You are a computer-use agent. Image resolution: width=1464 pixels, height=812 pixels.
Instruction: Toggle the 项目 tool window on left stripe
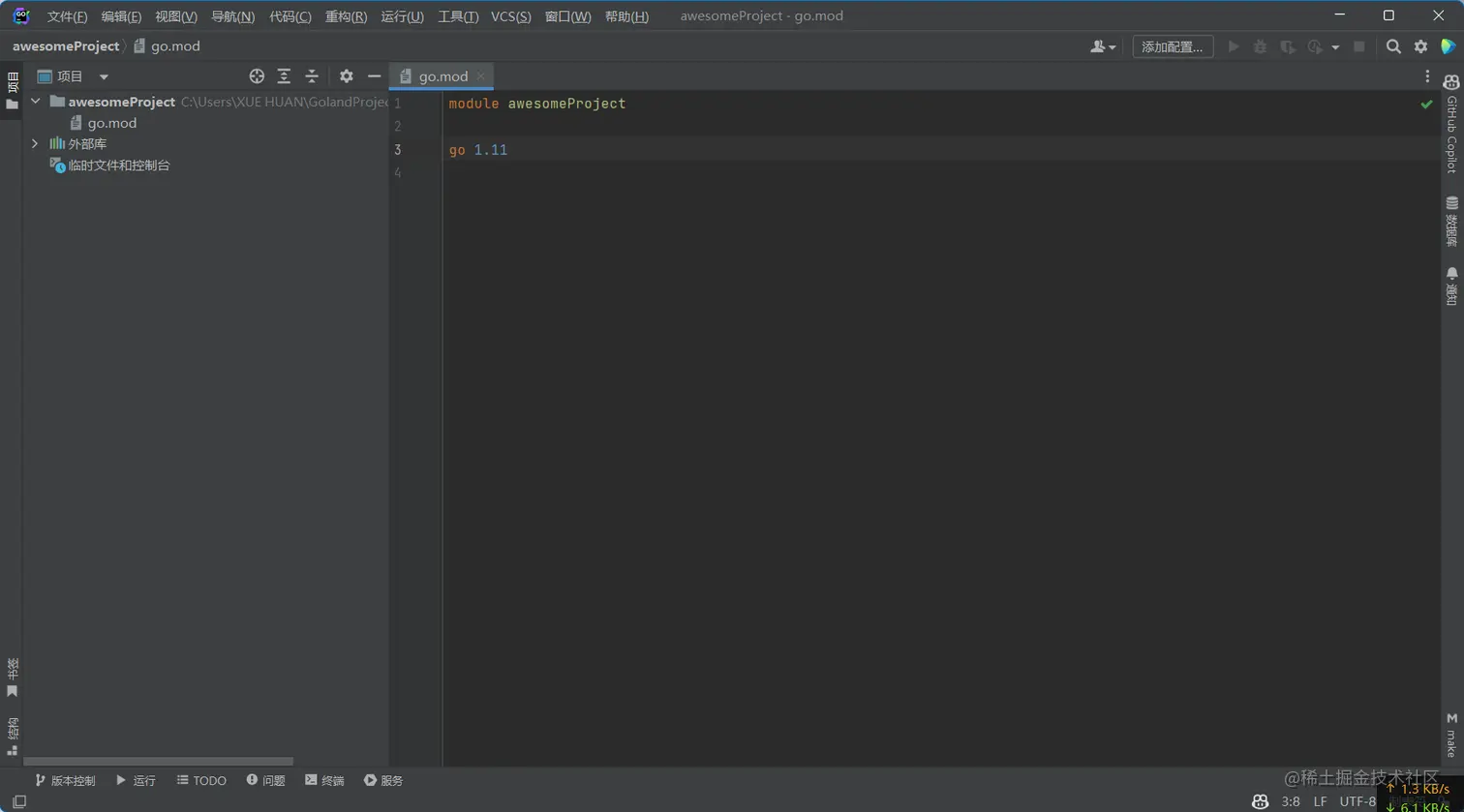click(x=12, y=90)
